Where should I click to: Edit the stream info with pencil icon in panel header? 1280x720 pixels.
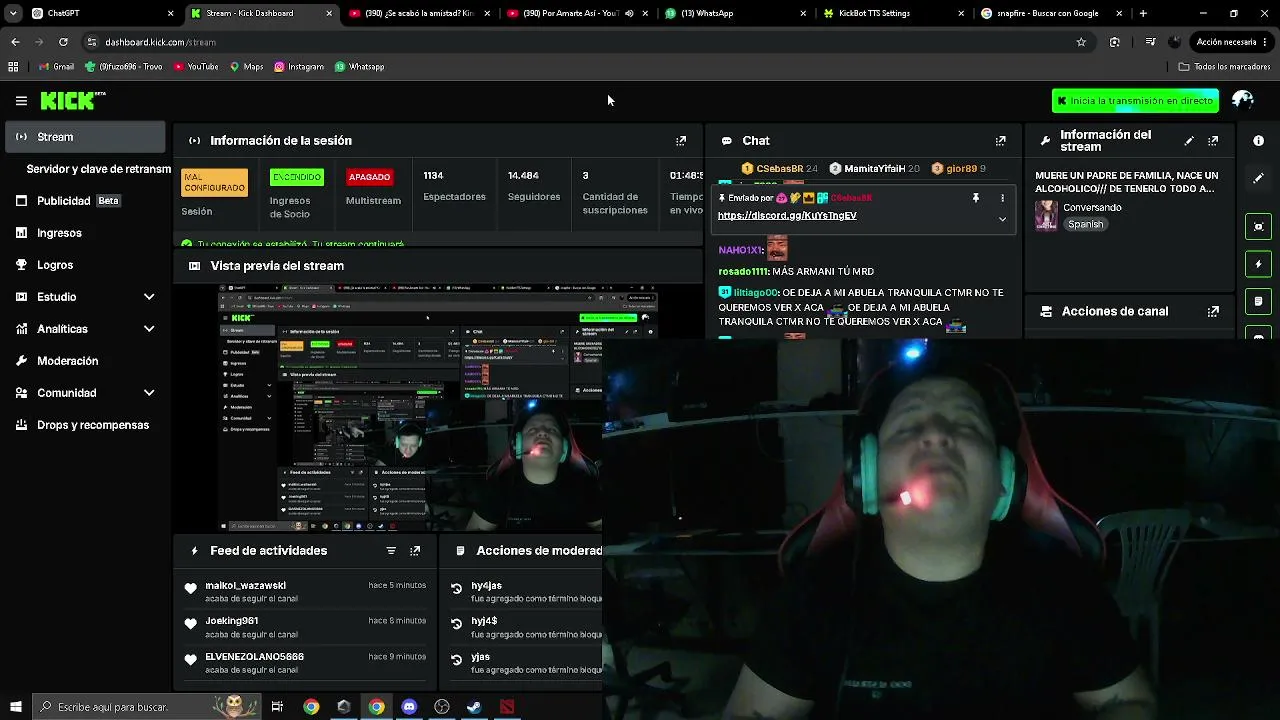(1189, 141)
